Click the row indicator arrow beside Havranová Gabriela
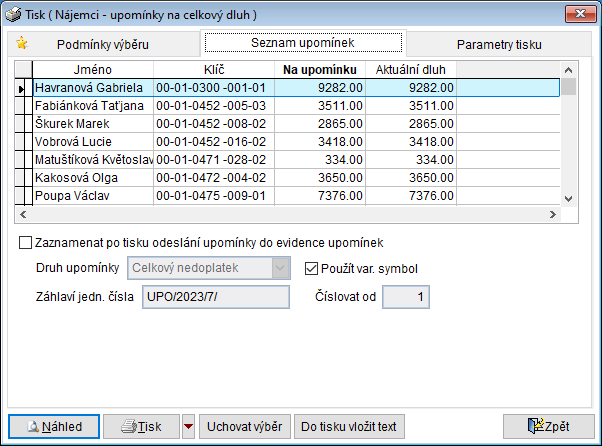The width and height of the screenshot is (602, 446). pos(23,88)
